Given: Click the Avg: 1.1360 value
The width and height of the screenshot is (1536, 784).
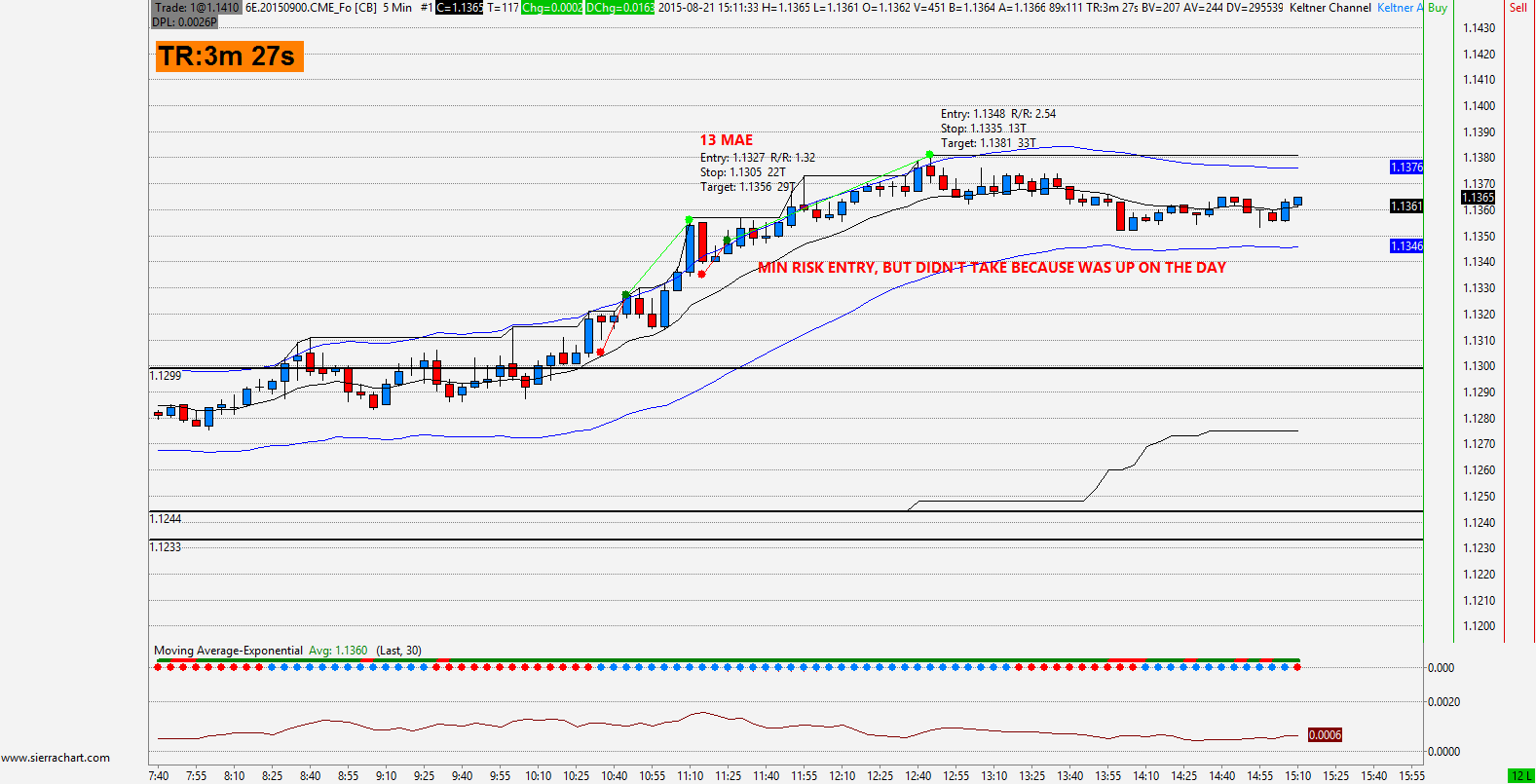Looking at the screenshot, I should click(338, 651).
